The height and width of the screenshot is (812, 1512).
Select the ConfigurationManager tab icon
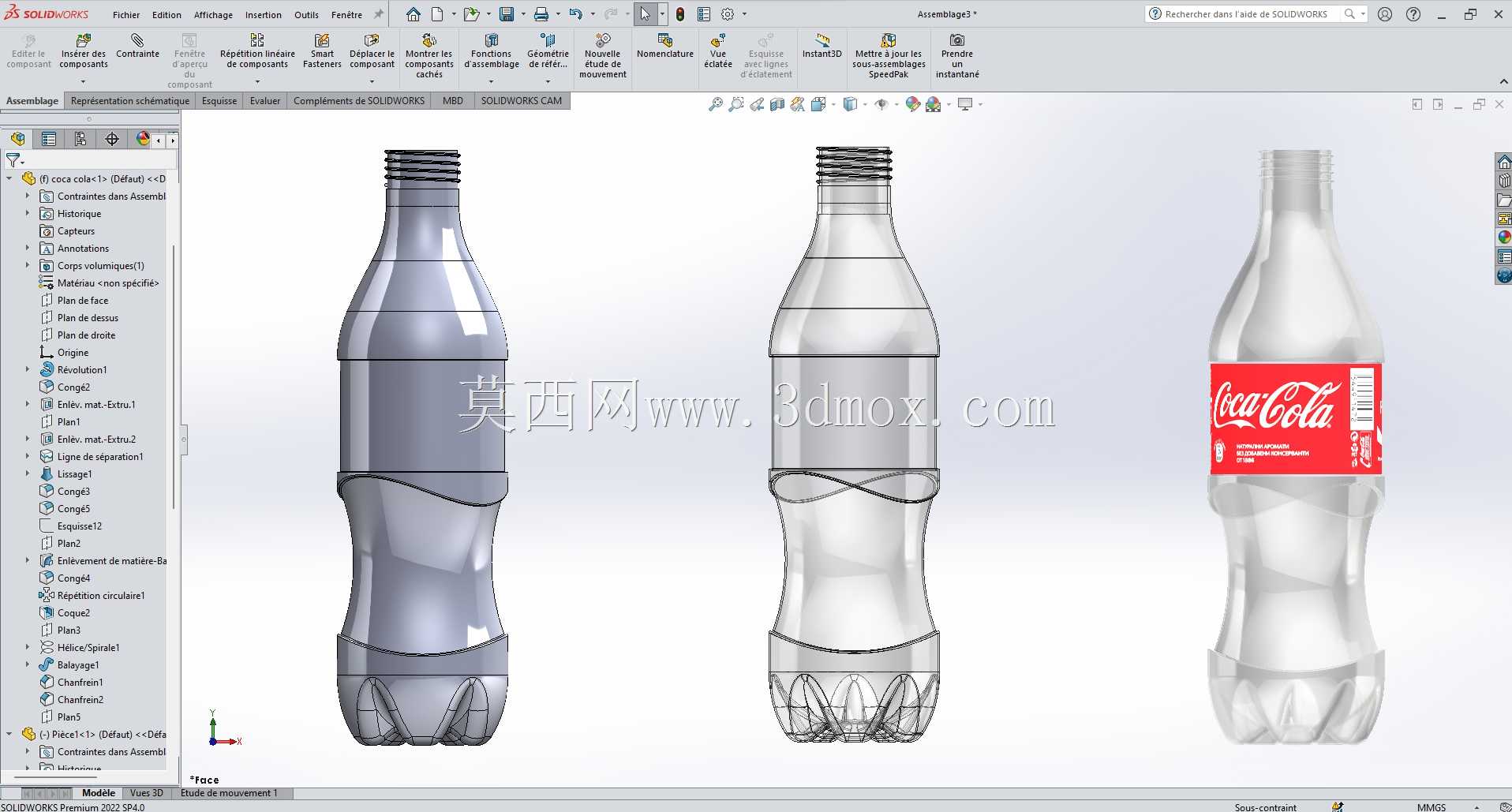pos(80,139)
